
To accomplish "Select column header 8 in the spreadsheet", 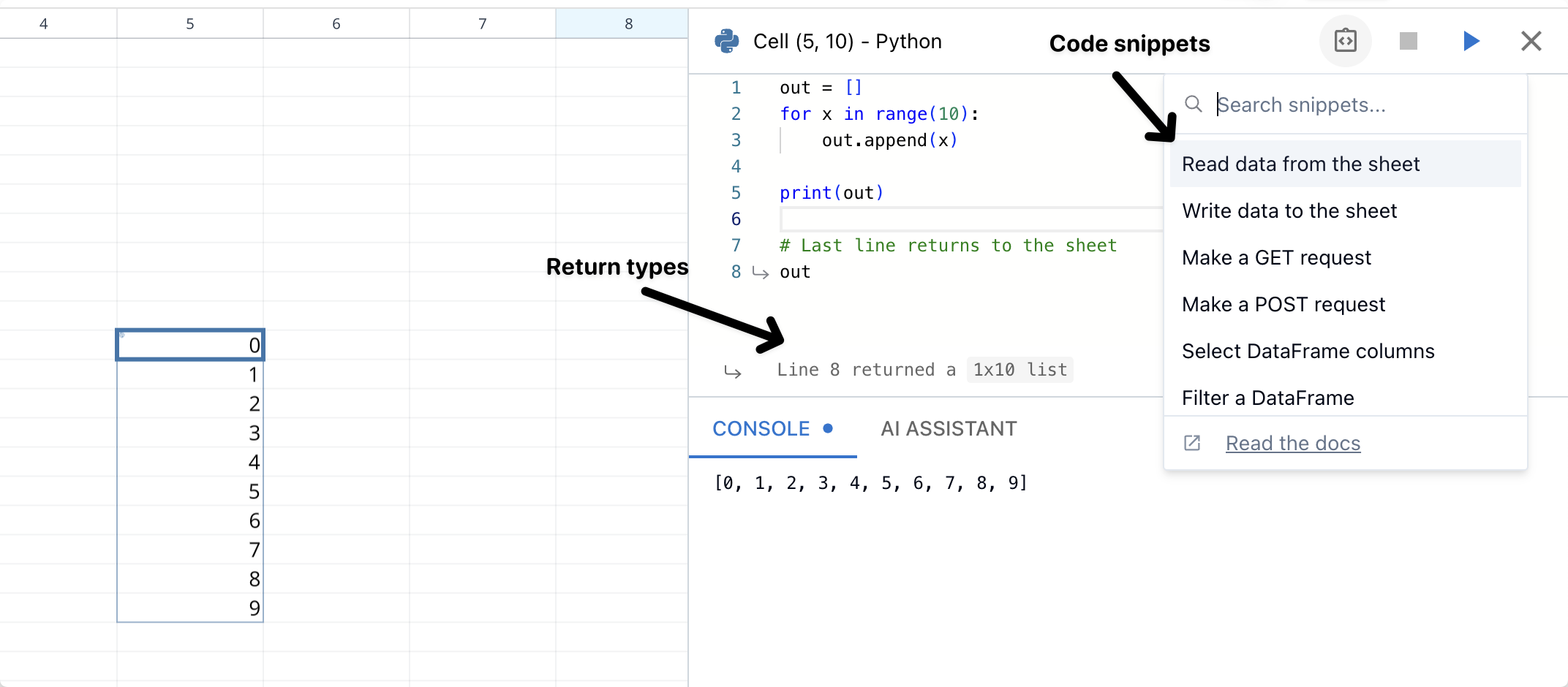I will (628, 23).
